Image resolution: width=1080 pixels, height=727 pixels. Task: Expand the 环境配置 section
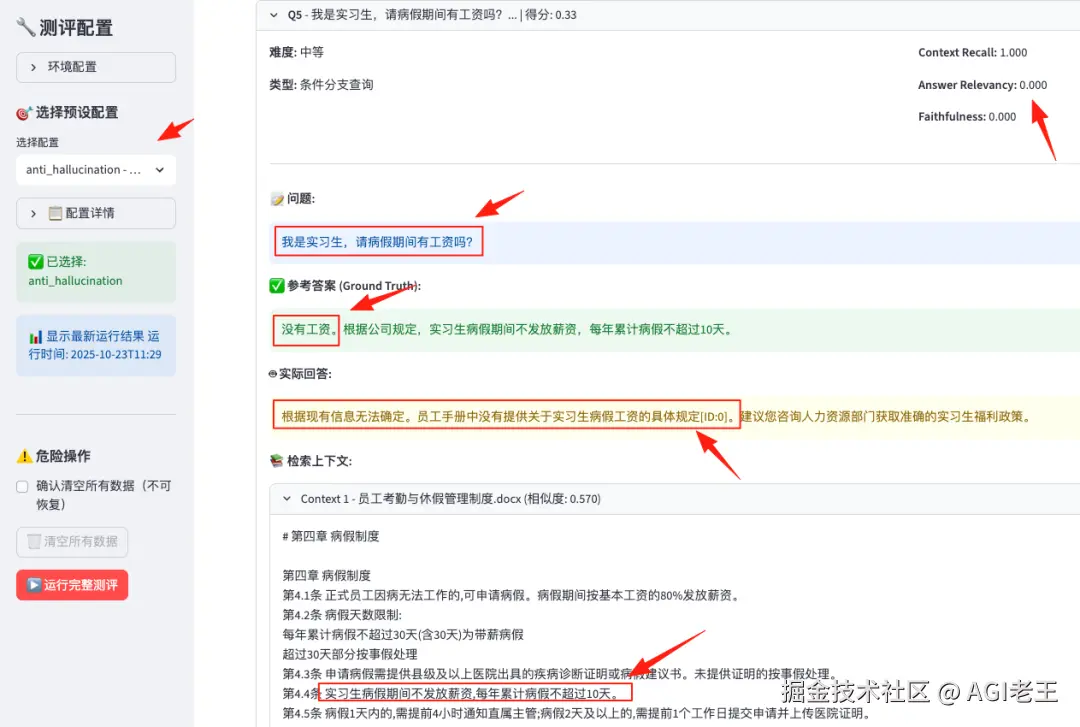coord(96,67)
